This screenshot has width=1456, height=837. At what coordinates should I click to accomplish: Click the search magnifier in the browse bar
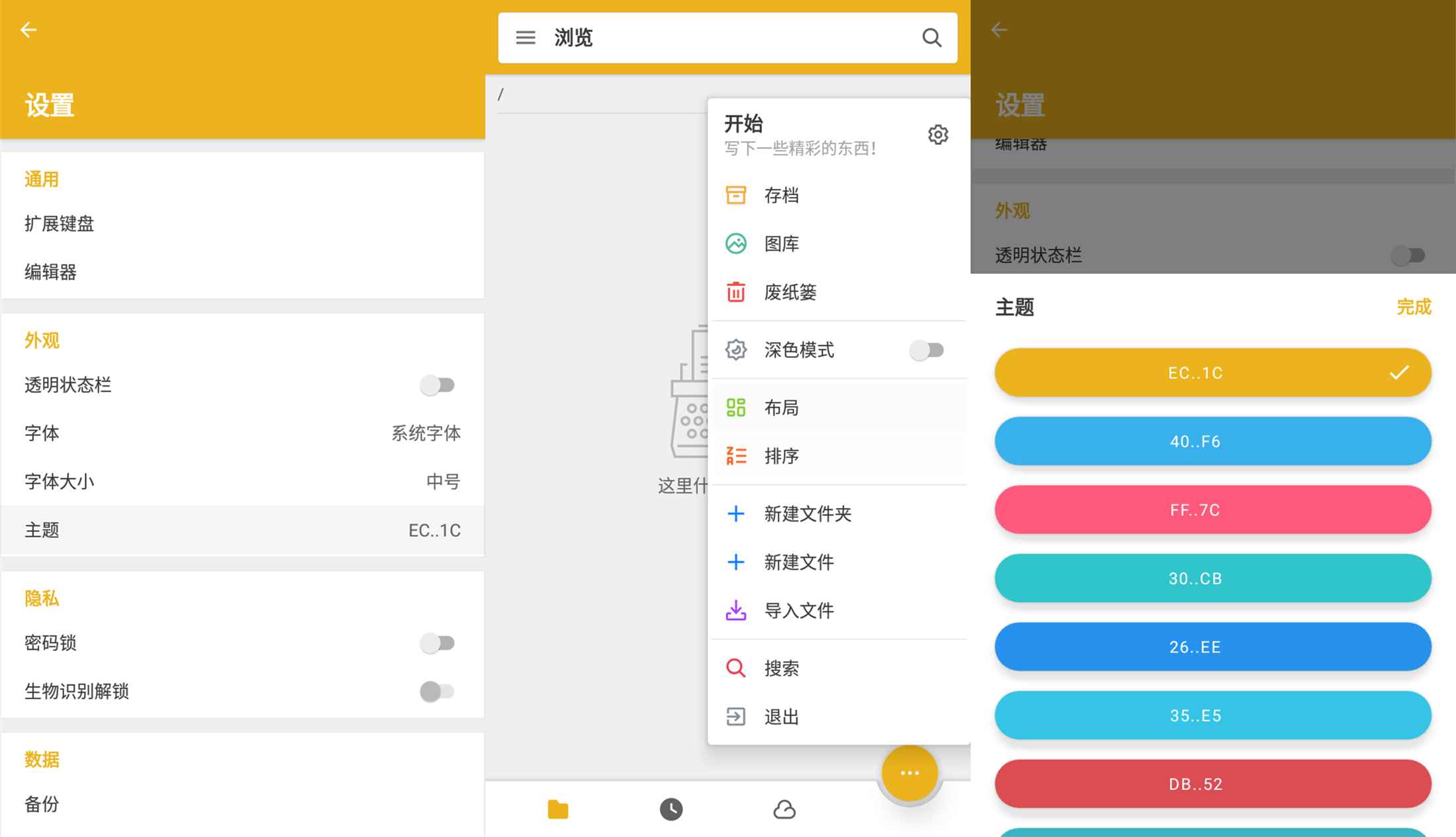coord(931,38)
